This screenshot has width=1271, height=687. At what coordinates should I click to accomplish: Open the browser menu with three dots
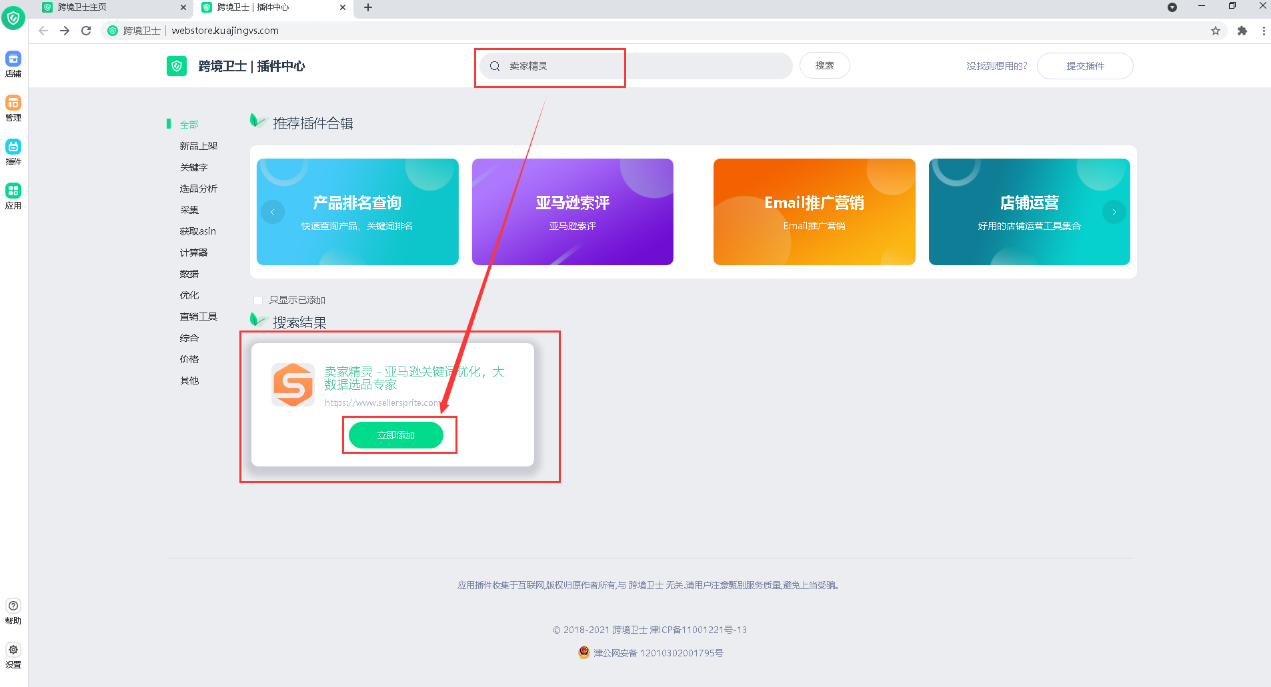1263,30
